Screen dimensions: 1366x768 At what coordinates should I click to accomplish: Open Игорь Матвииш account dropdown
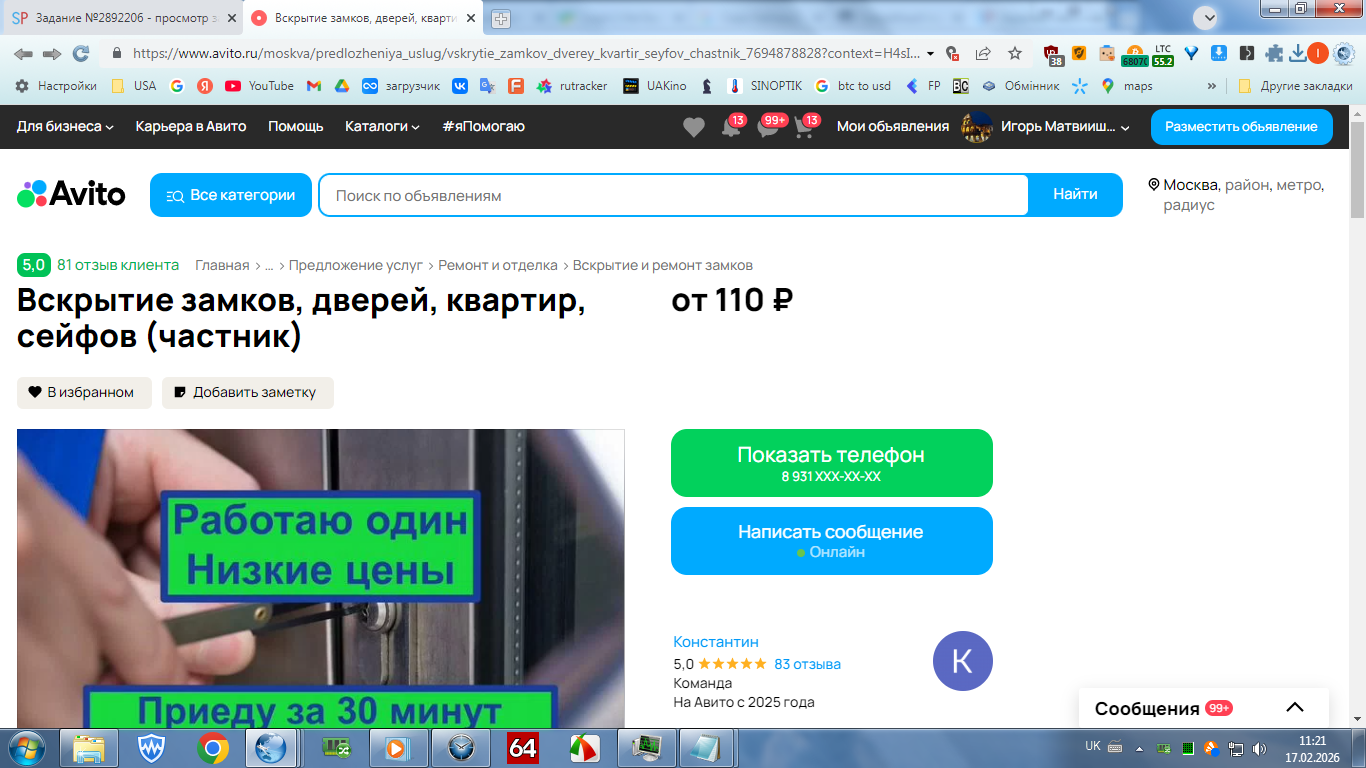tap(1065, 127)
